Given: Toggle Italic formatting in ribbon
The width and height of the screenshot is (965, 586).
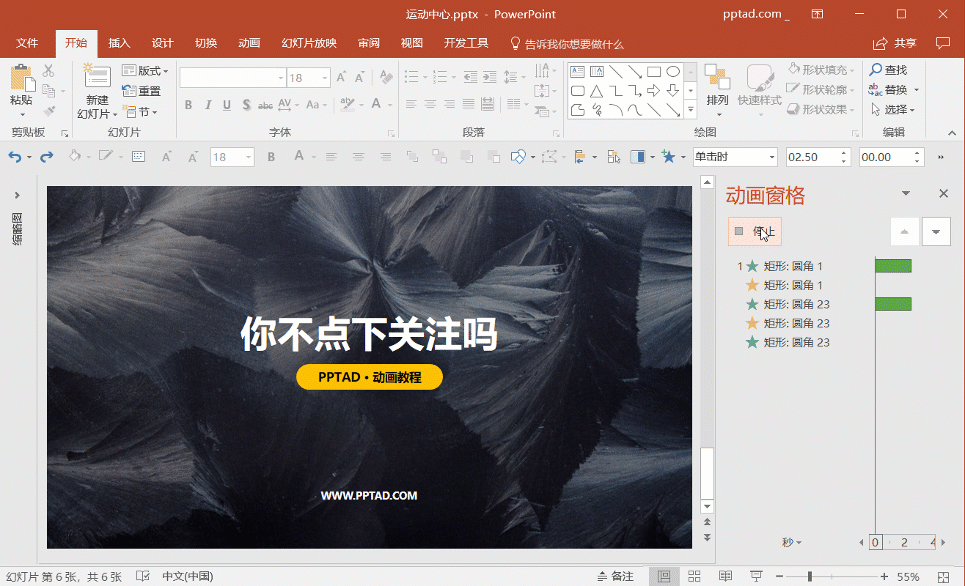Looking at the screenshot, I should tap(208, 105).
